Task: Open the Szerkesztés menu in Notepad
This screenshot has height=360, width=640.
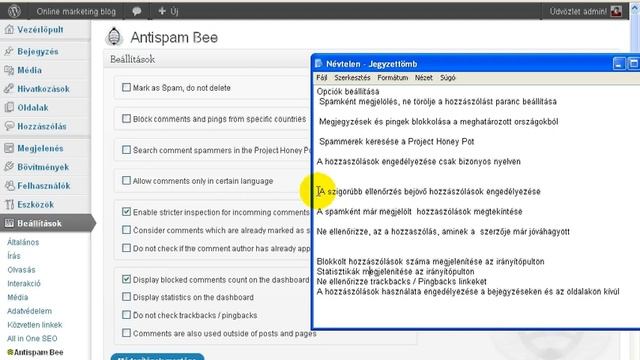Action: (352, 78)
